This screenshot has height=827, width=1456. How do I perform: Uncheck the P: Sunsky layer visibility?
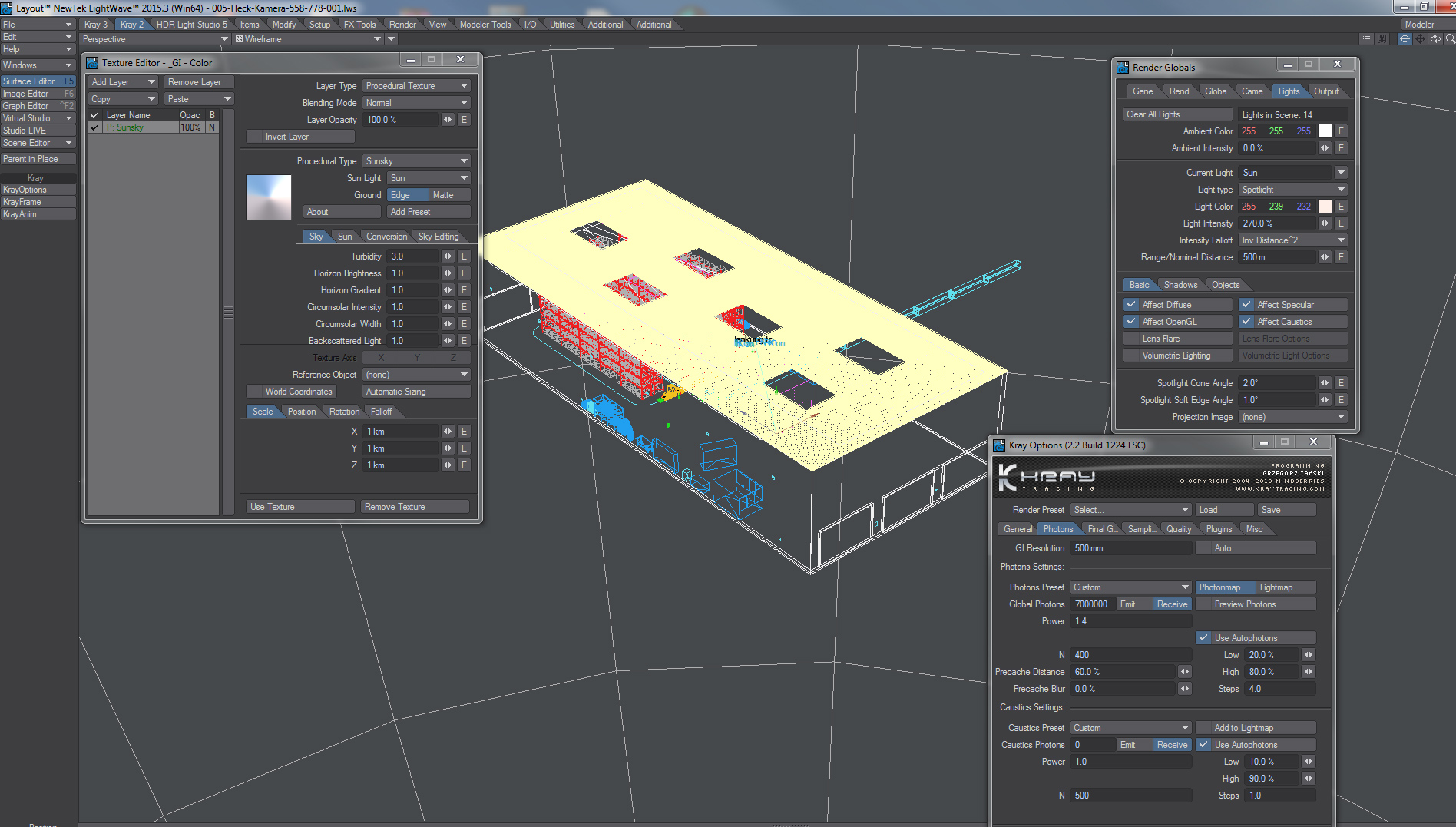click(94, 127)
